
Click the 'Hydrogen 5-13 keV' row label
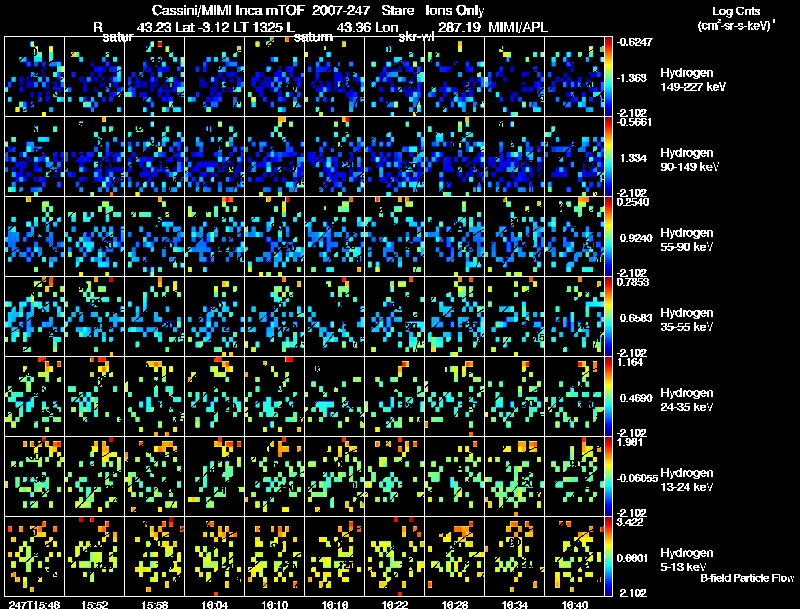pos(687,560)
